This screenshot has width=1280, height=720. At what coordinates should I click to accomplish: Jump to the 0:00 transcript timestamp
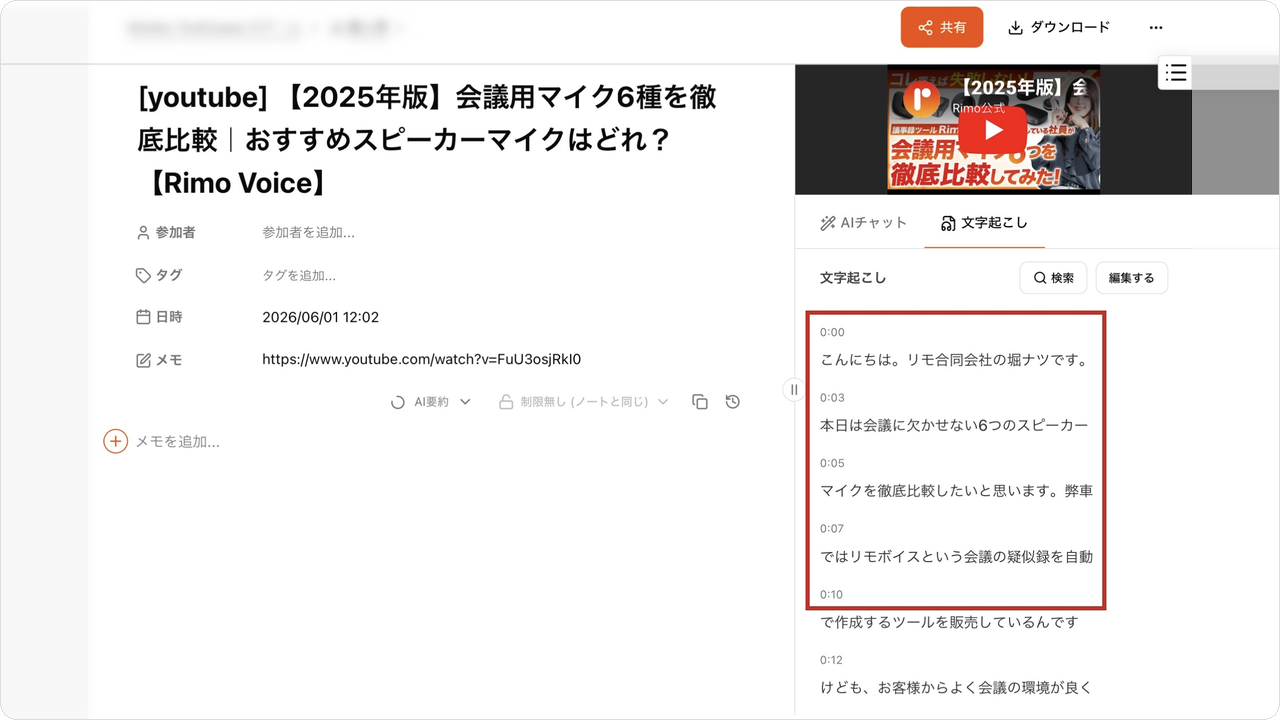click(832, 332)
